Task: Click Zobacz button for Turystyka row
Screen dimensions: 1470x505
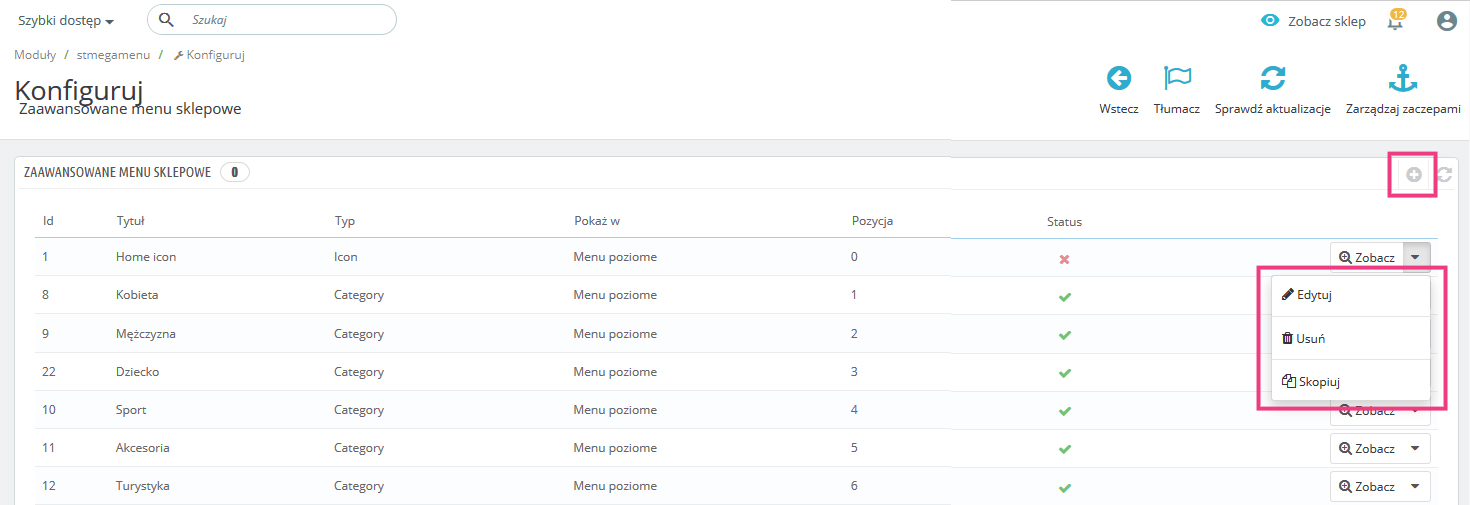Action: [x=1367, y=487]
